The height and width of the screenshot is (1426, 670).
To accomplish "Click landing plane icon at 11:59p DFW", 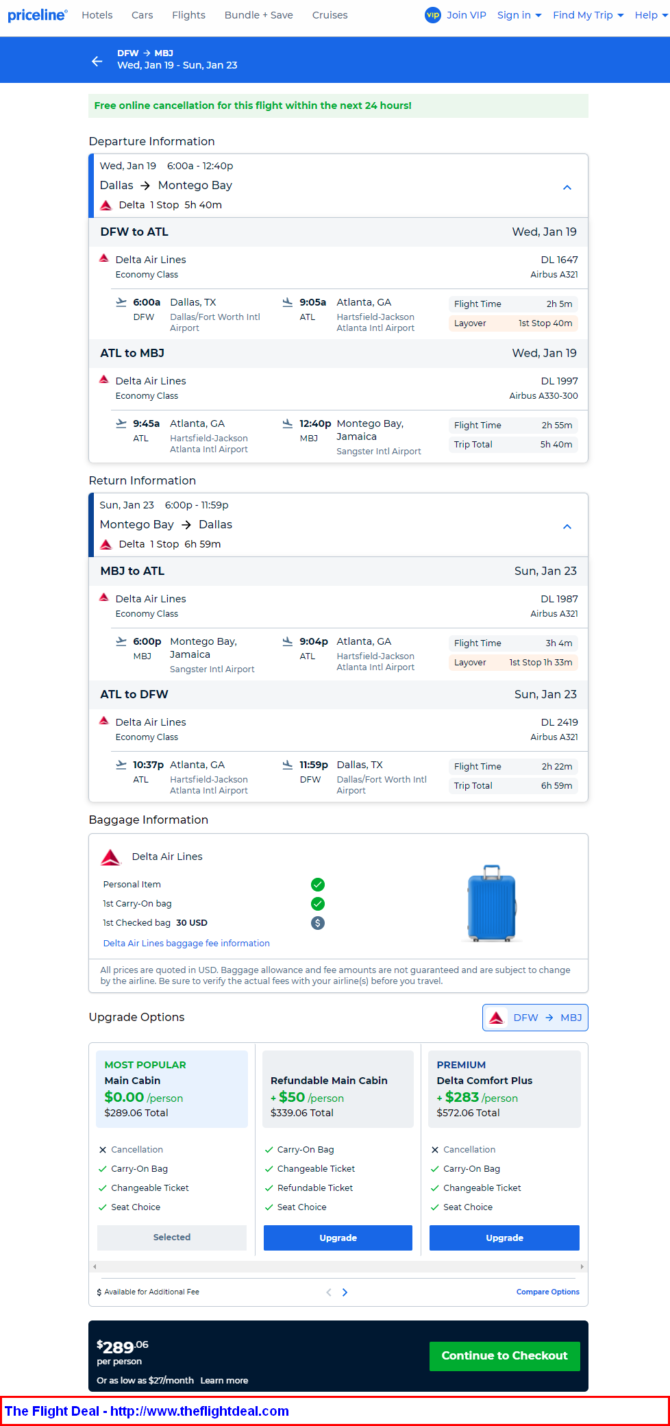I will 288,765.
